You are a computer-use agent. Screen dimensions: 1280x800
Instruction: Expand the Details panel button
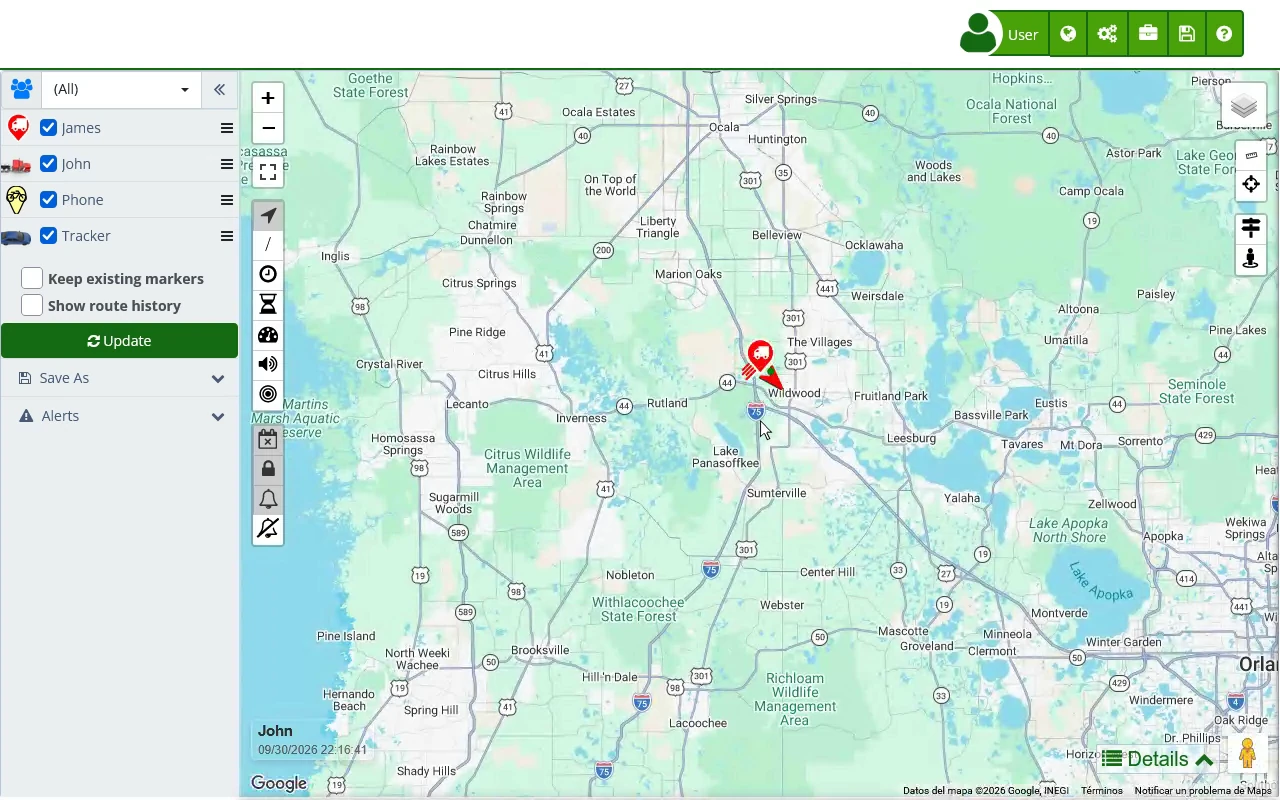1158,759
